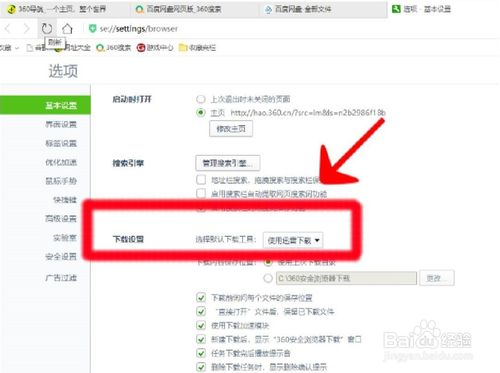500x373 pixels.
Task: Open the yellow 收藏夹栏 folder bookmark
Action: (x=197, y=48)
